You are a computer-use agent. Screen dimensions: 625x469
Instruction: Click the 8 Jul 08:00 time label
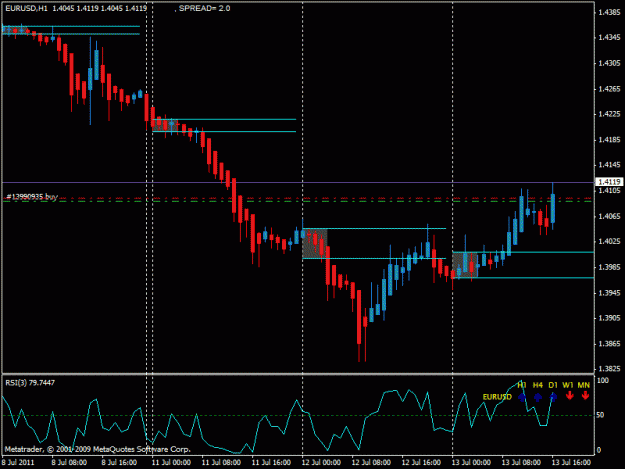69,462
